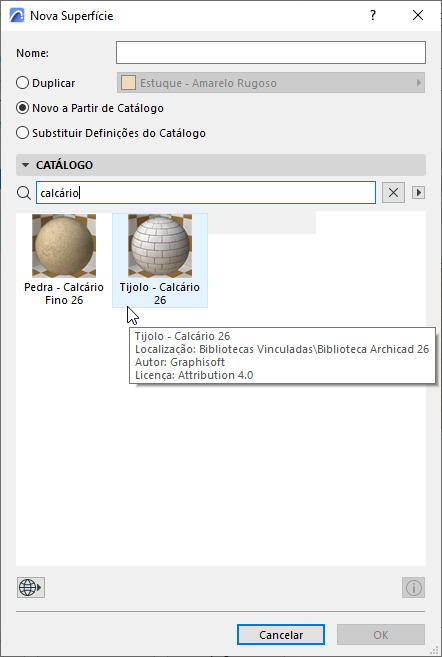This screenshot has height=657, width=442.
Task: Choose Substituir Definições do Catálogo radio button
Action: [x=22, y=133]
